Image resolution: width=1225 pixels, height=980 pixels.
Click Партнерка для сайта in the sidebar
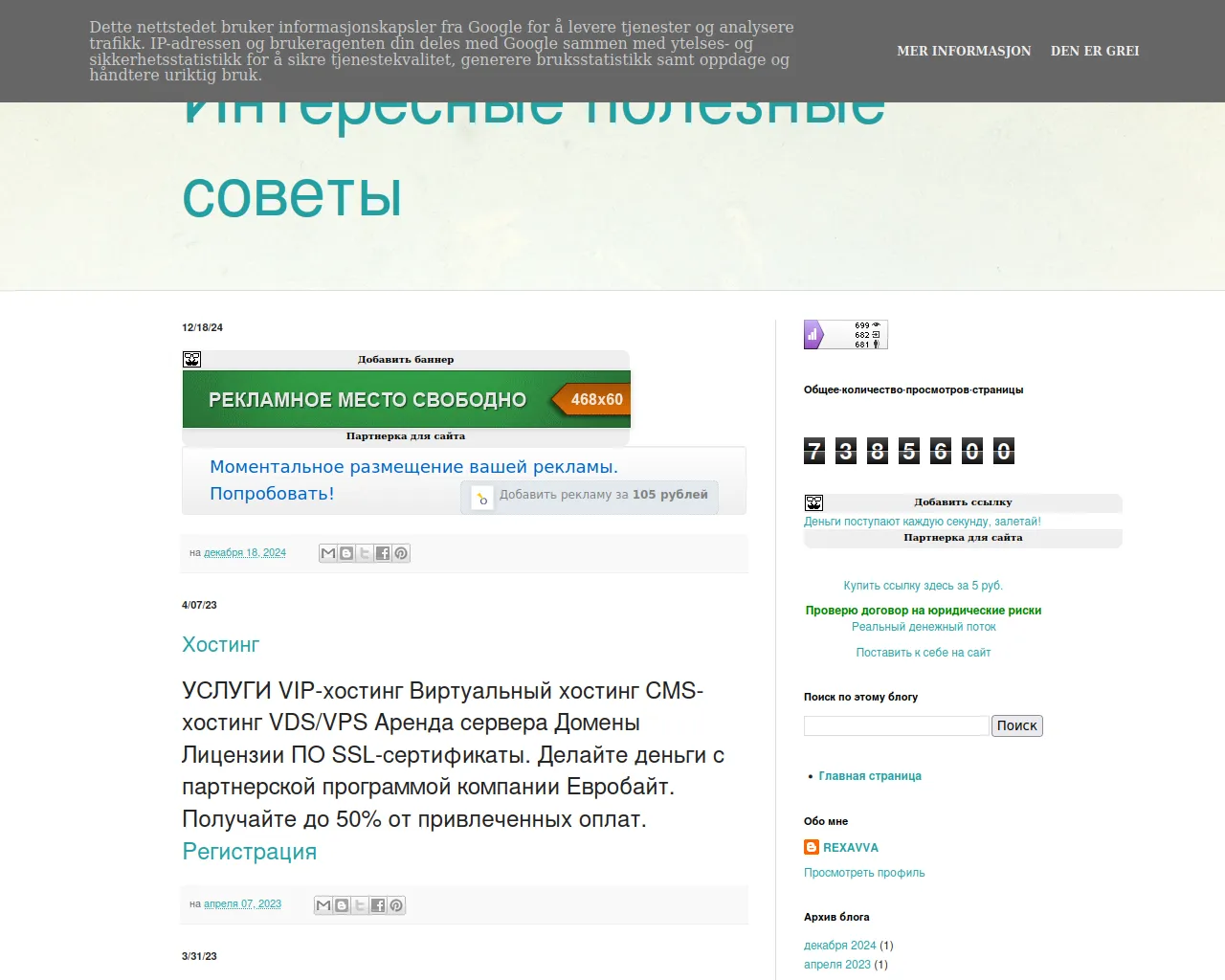[963, 538]
